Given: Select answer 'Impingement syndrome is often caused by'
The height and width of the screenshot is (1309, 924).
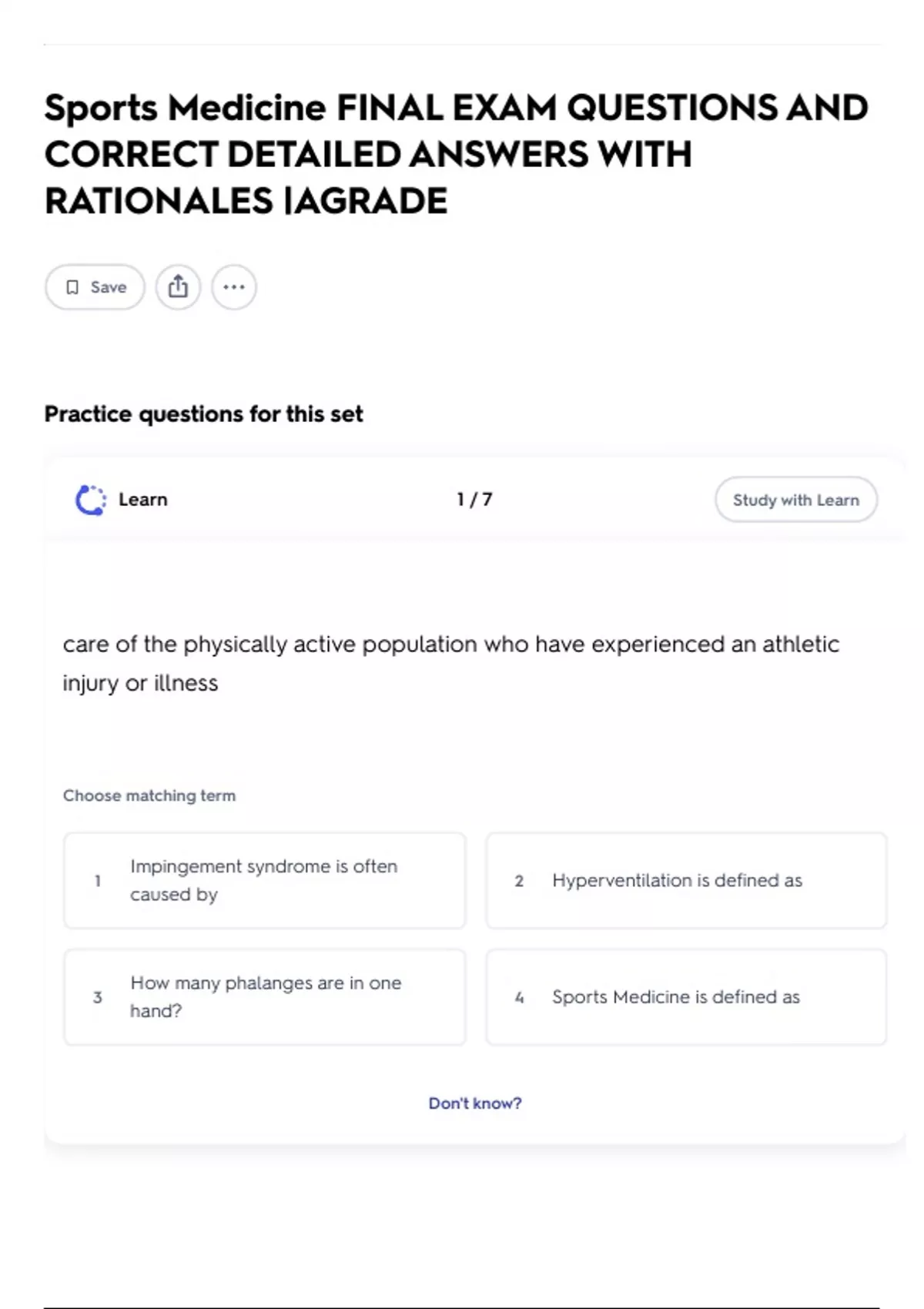Looking at the screenshot, I should click(x=264, y=880).
